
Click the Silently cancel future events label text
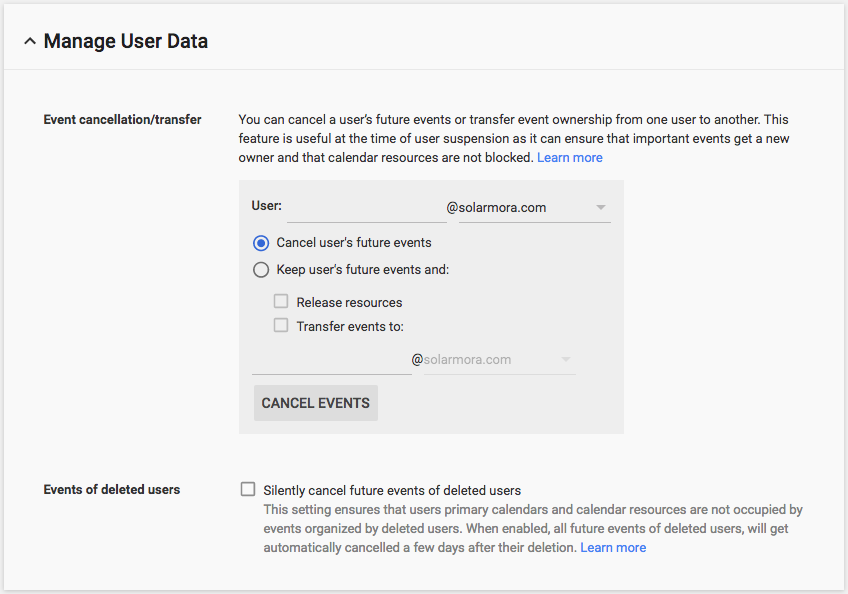tap(392, 490)
